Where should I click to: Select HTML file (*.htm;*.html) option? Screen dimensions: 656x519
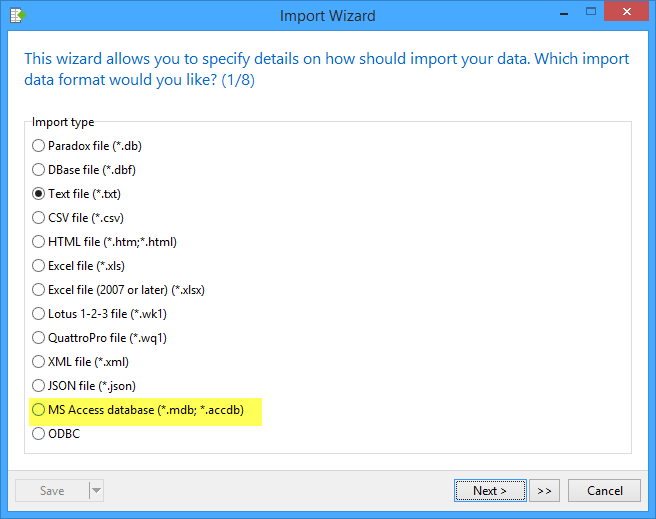(x=39, y=242)
